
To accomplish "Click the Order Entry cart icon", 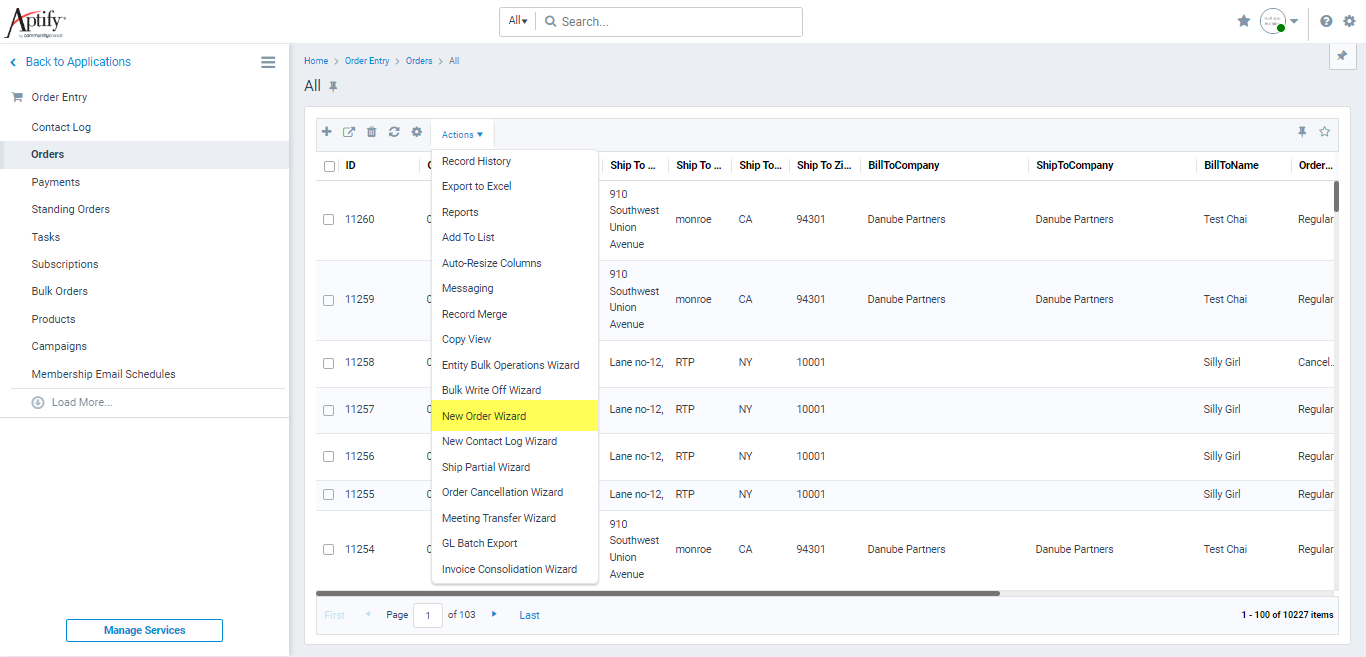I will click(x=17, y=97).
